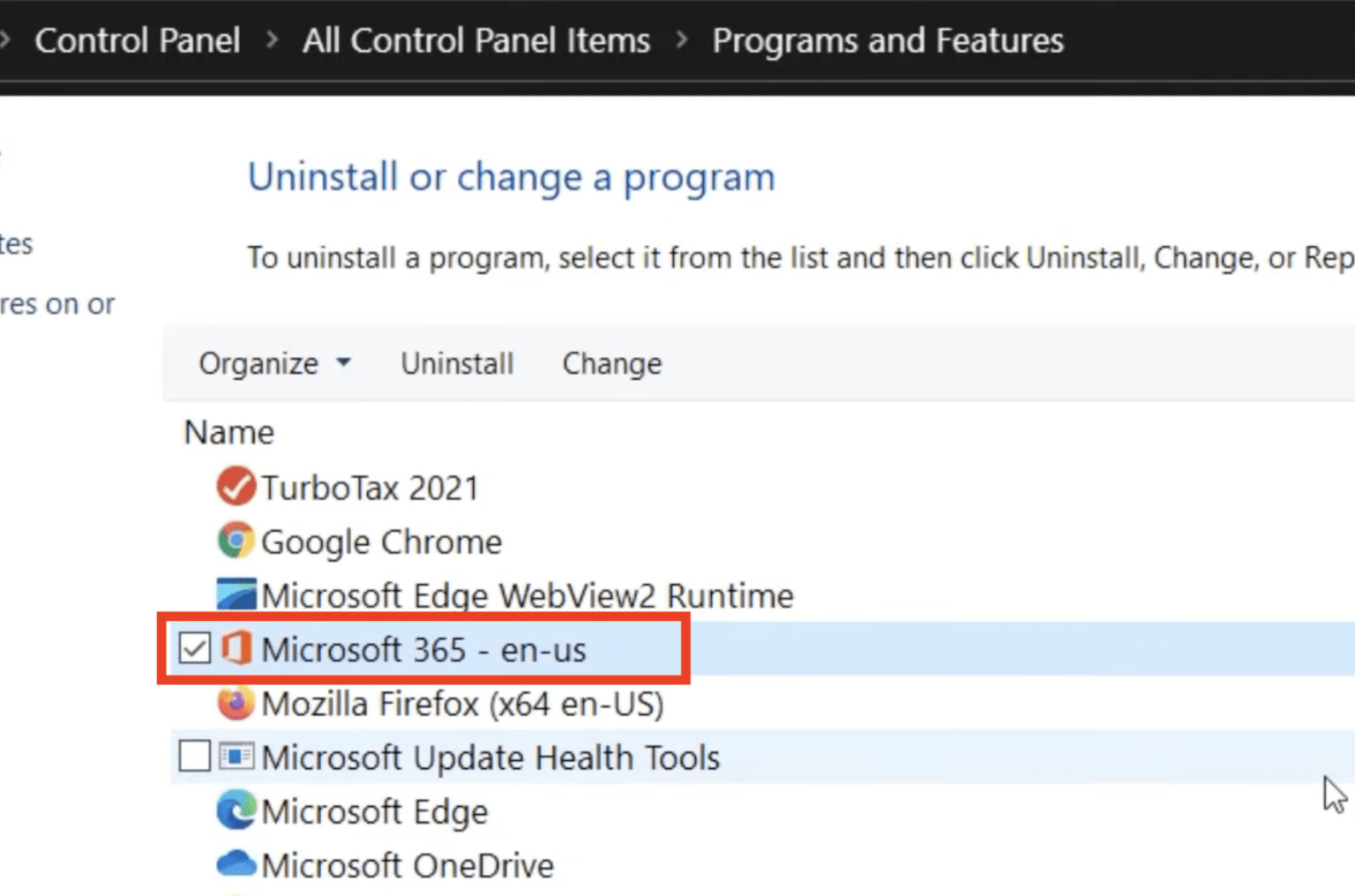Viewport: 1355px width, 896px height.
Task: Navigate to All Control Panel Items
Action: [x=476, y=41]
